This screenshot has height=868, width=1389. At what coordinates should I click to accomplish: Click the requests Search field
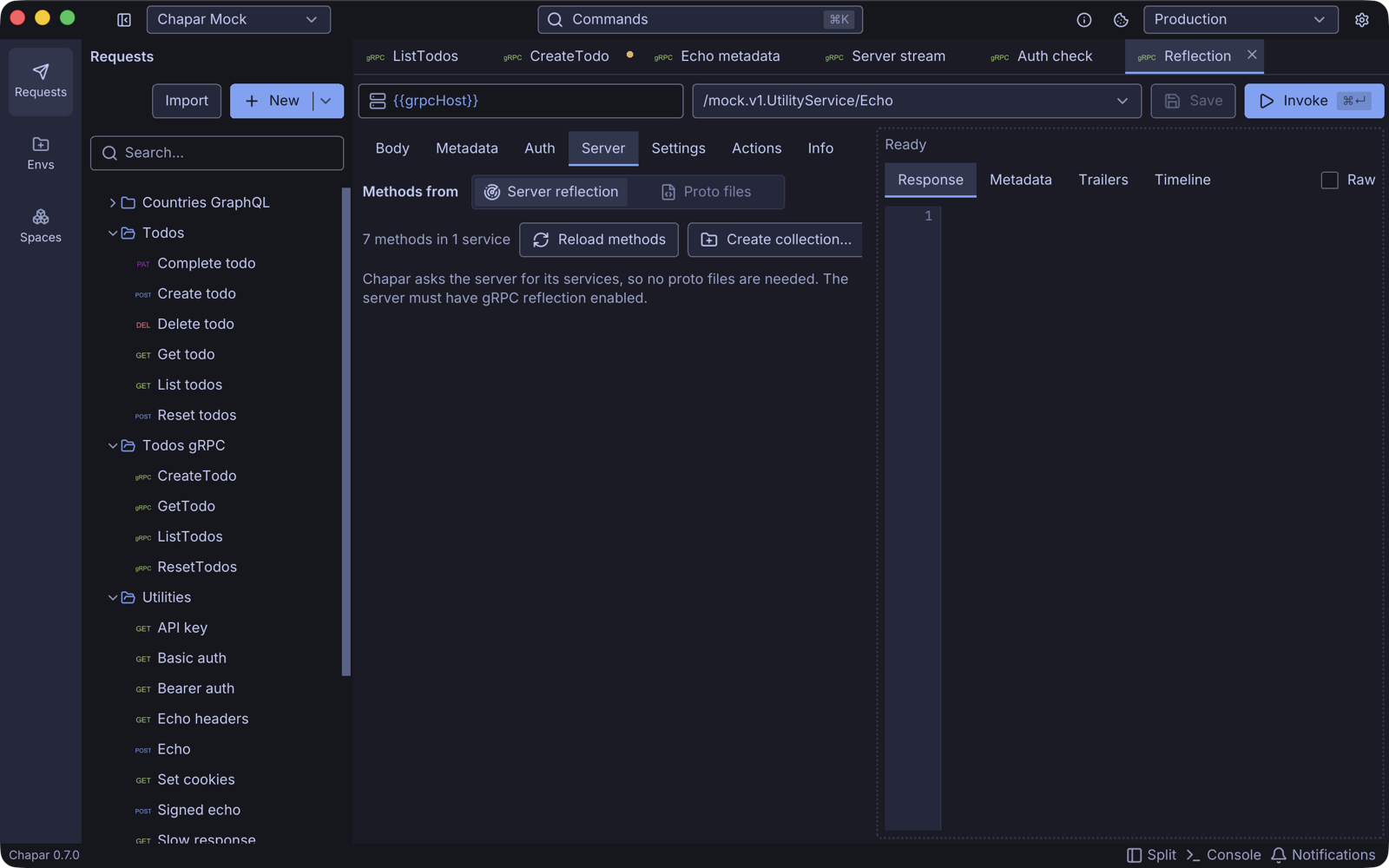(x=217, y=153)
